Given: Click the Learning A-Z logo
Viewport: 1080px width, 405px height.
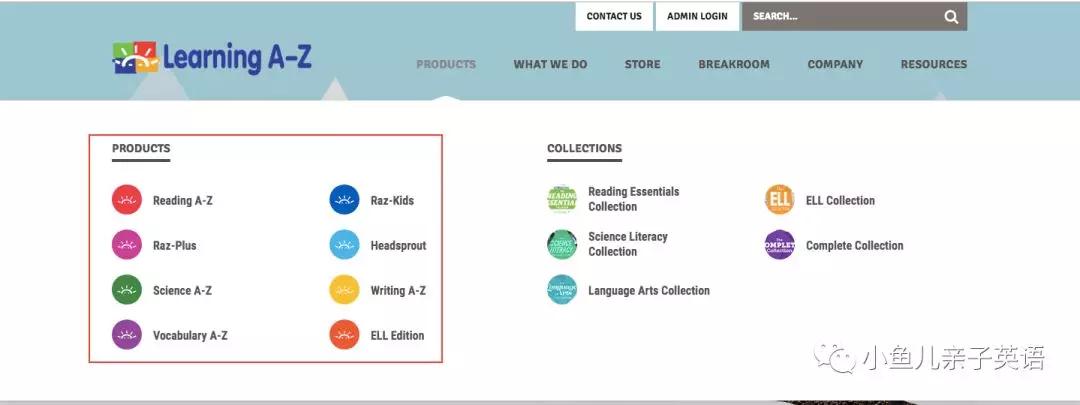Looking at the screenshot, I should coord(212,58).
